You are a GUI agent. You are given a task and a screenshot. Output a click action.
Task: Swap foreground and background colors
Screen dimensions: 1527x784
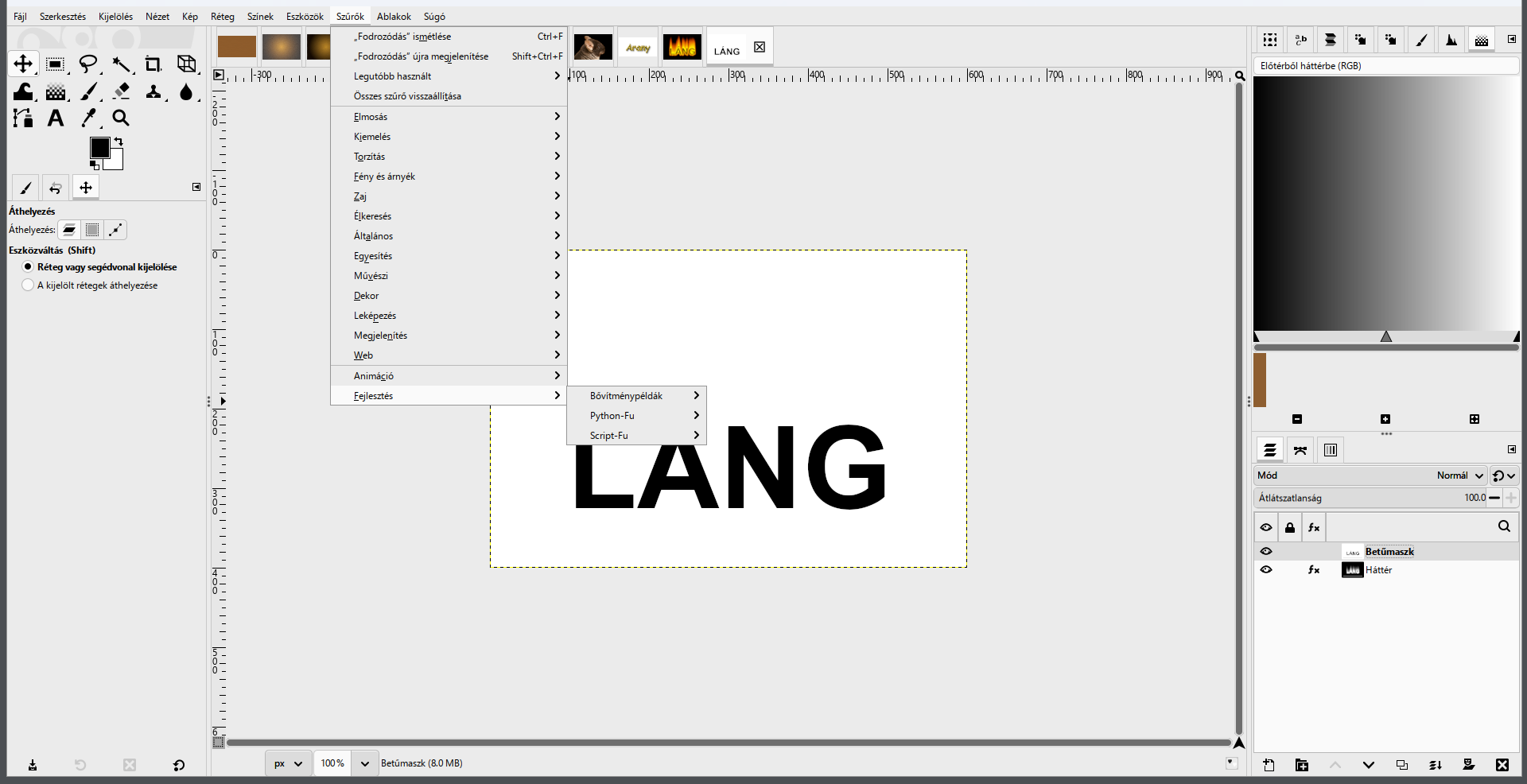(119, 141)
